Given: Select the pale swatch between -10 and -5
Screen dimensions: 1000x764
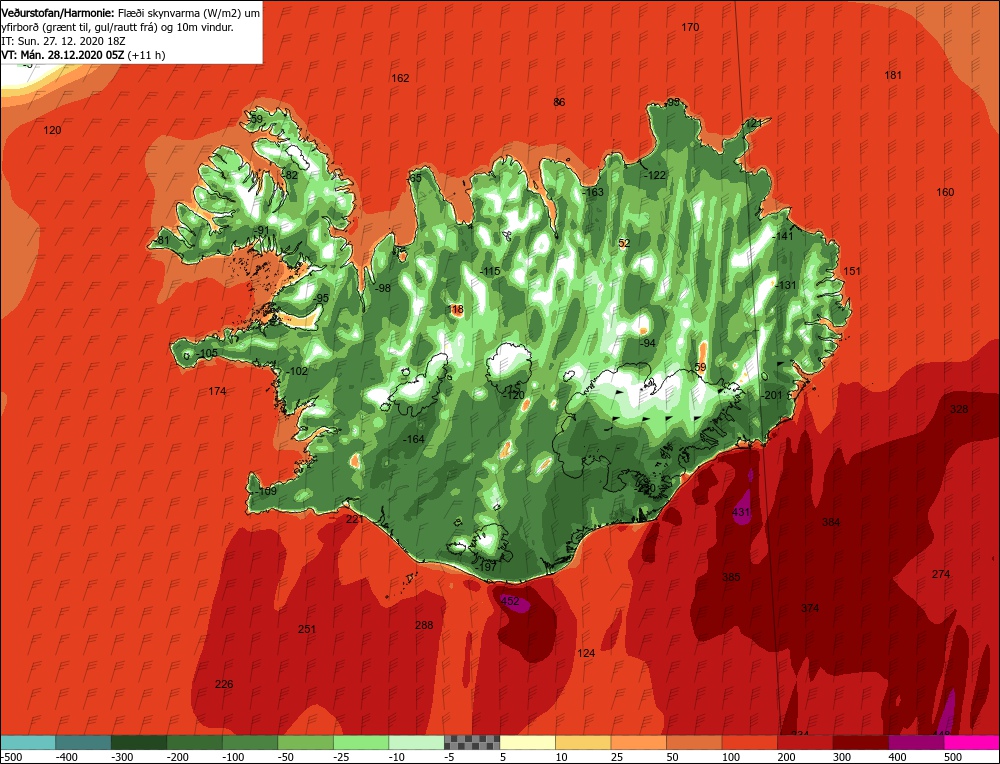Looking at the screenshot, I should [416, 742].
